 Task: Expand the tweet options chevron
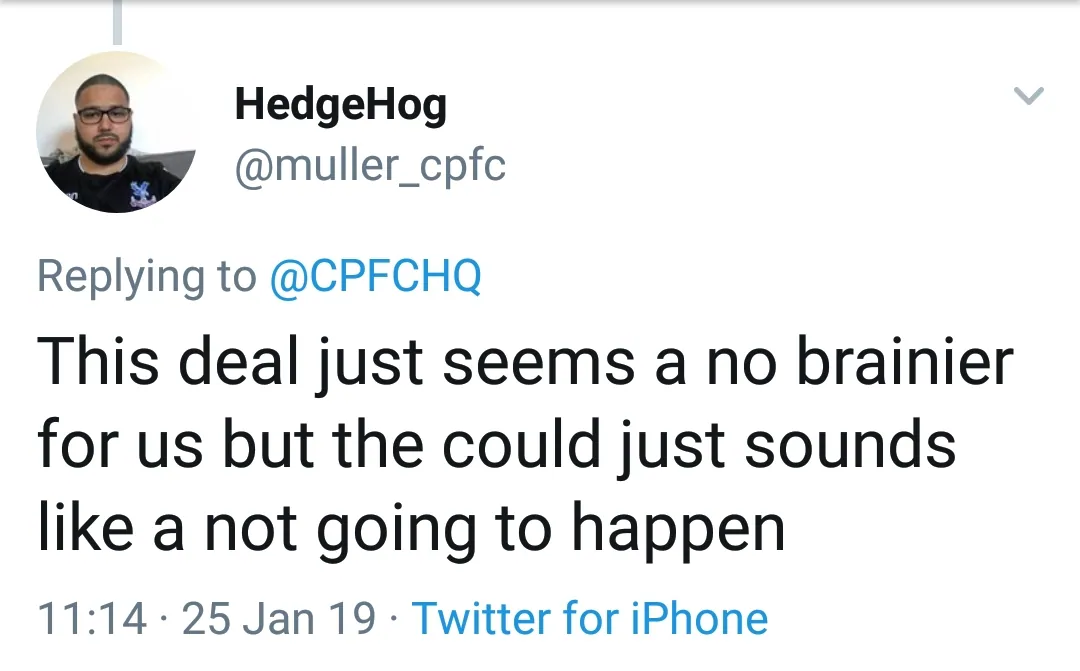coord(1028,97)
